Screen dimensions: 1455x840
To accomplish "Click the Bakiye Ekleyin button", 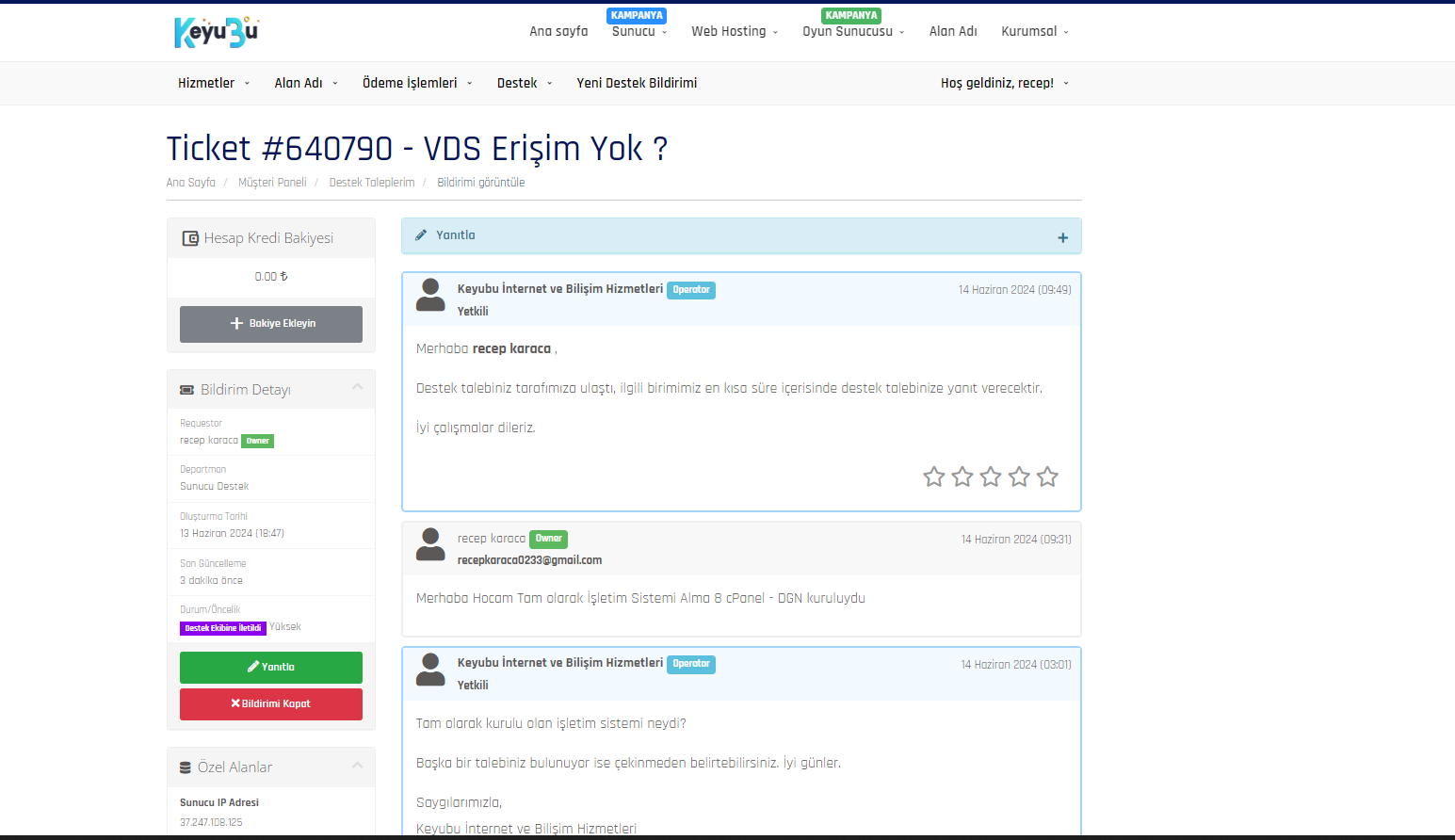I will [271, 324].
